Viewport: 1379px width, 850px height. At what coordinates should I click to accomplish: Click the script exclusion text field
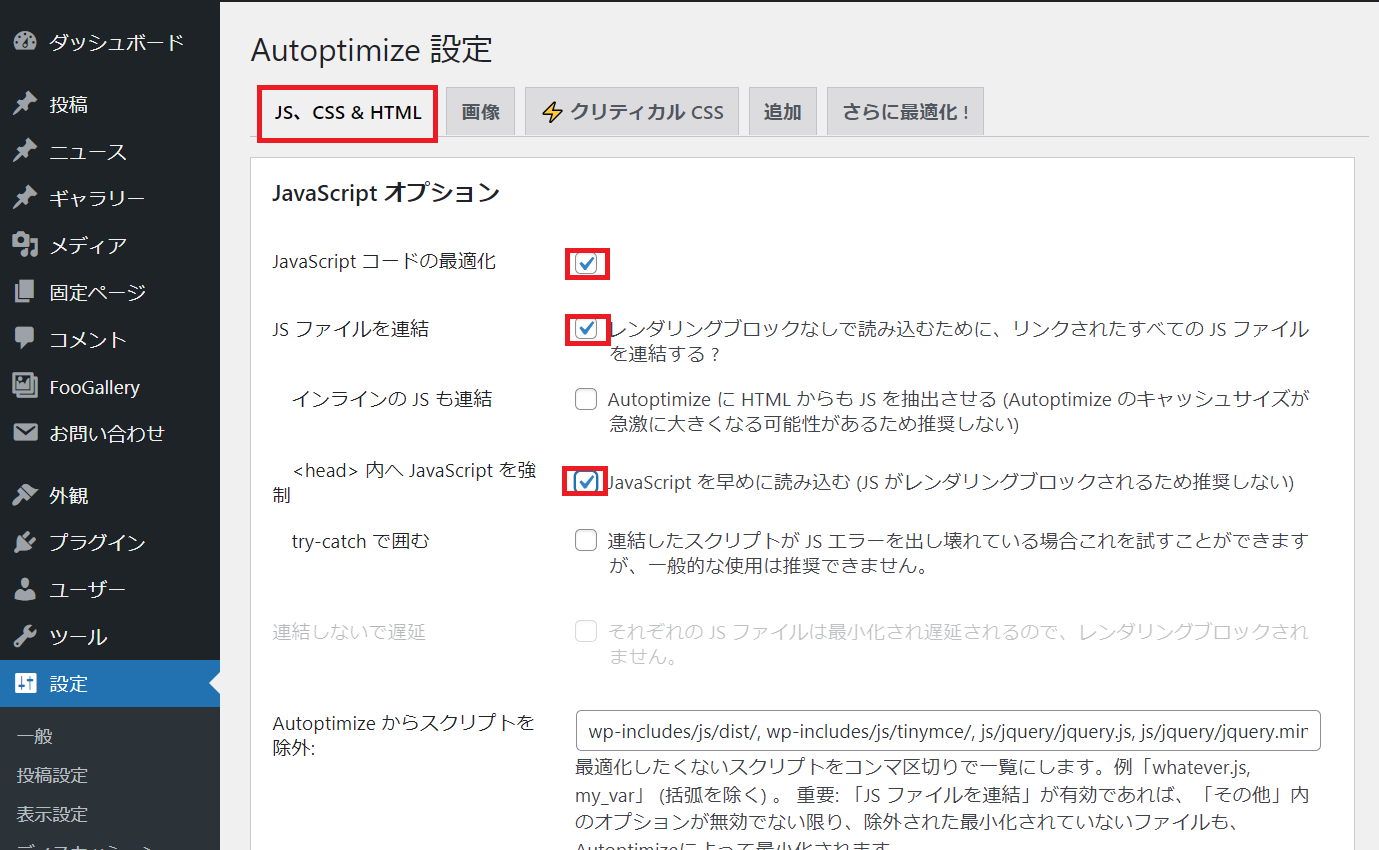coord(947,731)
